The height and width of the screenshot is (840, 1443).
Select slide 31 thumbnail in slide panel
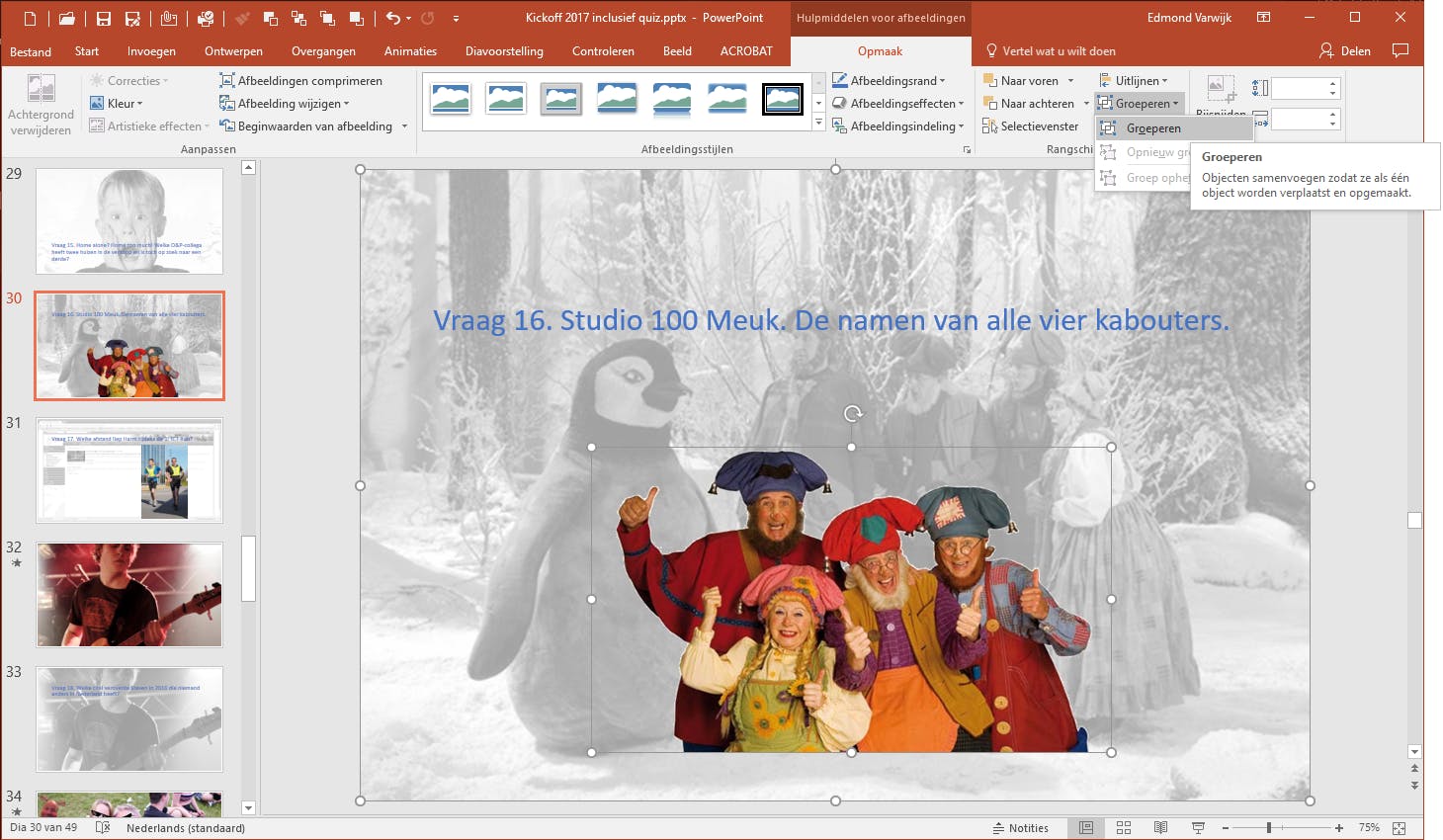(129, 470)
